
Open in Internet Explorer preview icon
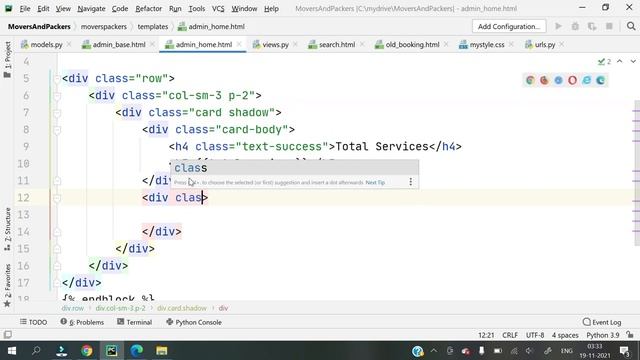pyautogui.click(x=587, y=80)
